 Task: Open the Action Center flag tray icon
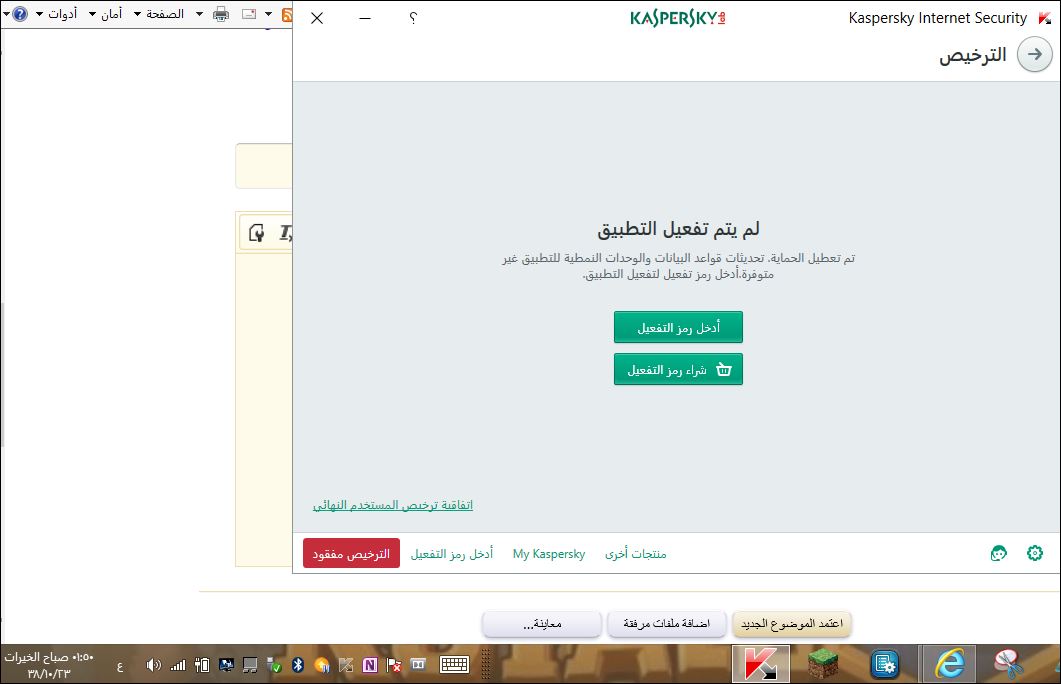click(393, 665)
